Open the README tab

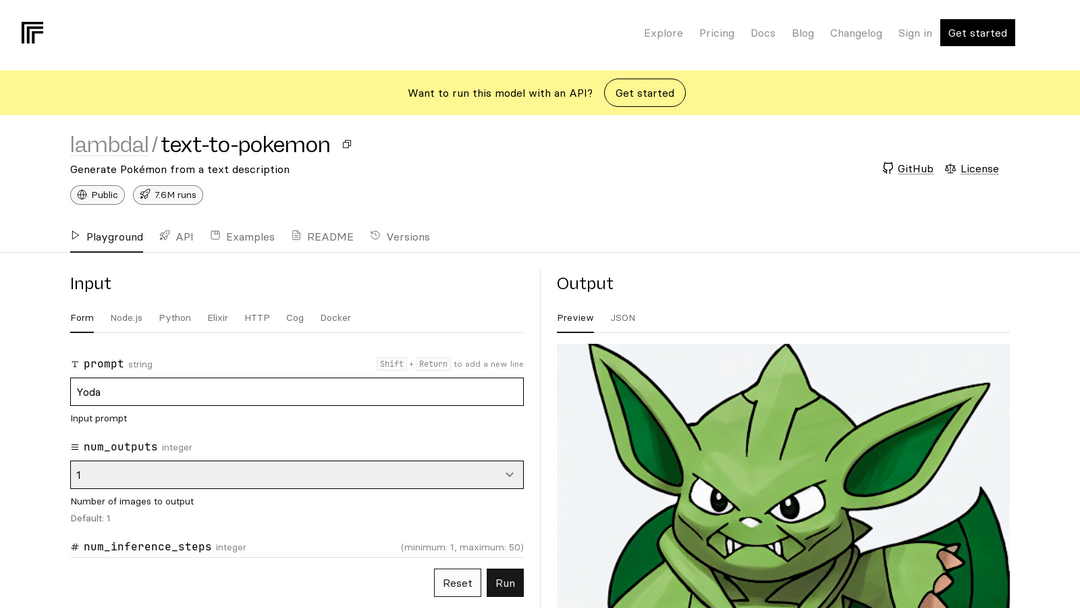[x=322, y=237]
